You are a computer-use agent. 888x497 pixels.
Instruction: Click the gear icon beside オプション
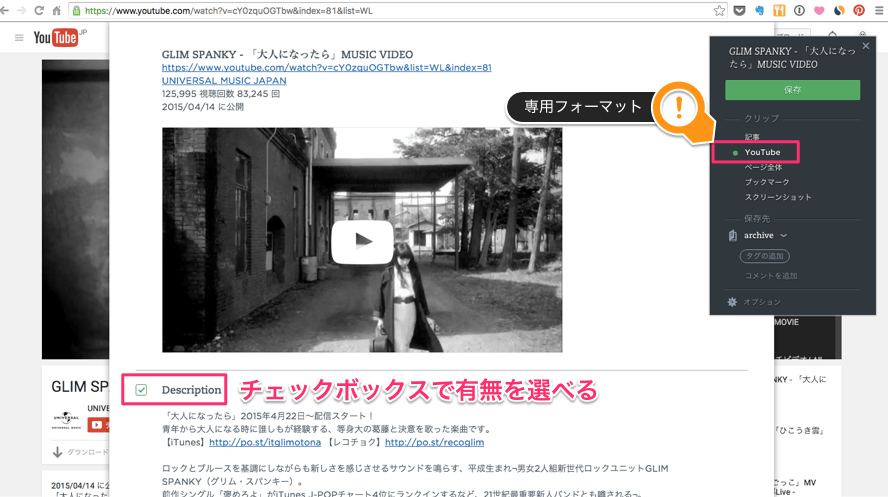coord(732,302)
